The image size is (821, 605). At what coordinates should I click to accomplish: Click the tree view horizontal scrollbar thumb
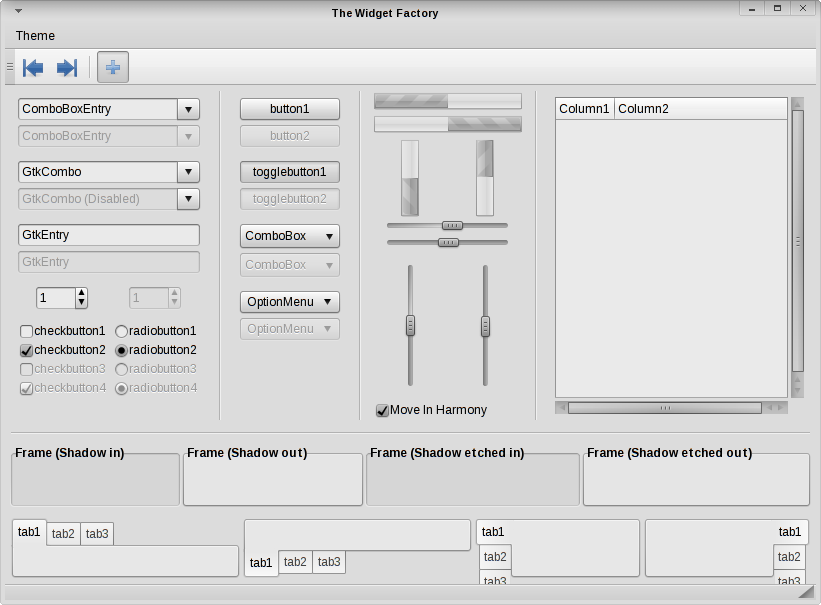point(665,408)
